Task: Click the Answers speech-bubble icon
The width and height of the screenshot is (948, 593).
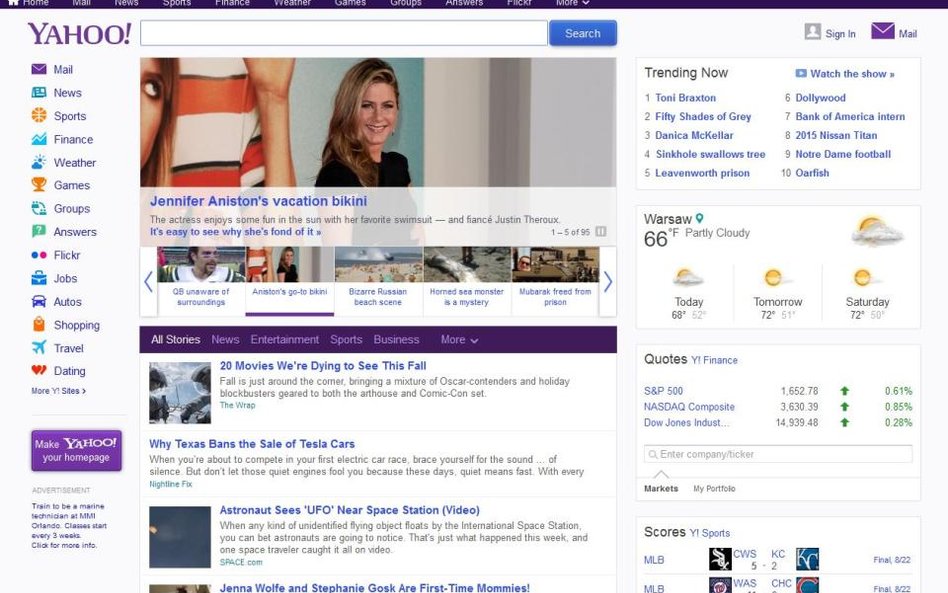Action: pos(39,232)
